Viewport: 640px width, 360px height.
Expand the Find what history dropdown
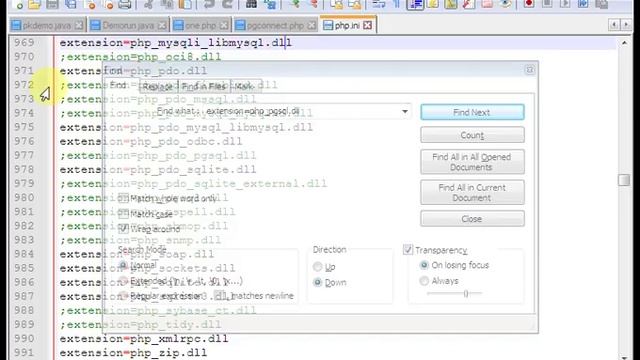click(x=405, y=111)
